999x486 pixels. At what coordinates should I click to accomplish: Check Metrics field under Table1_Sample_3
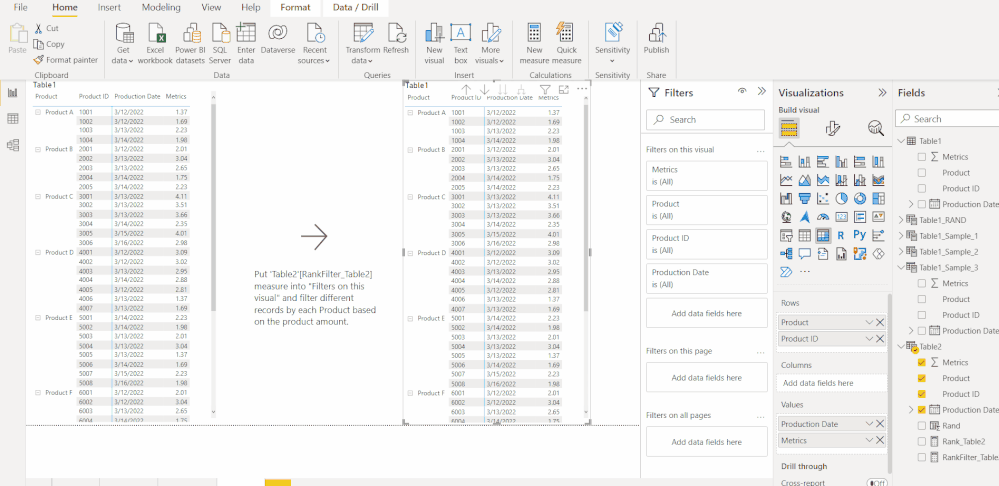click(921, 283)
